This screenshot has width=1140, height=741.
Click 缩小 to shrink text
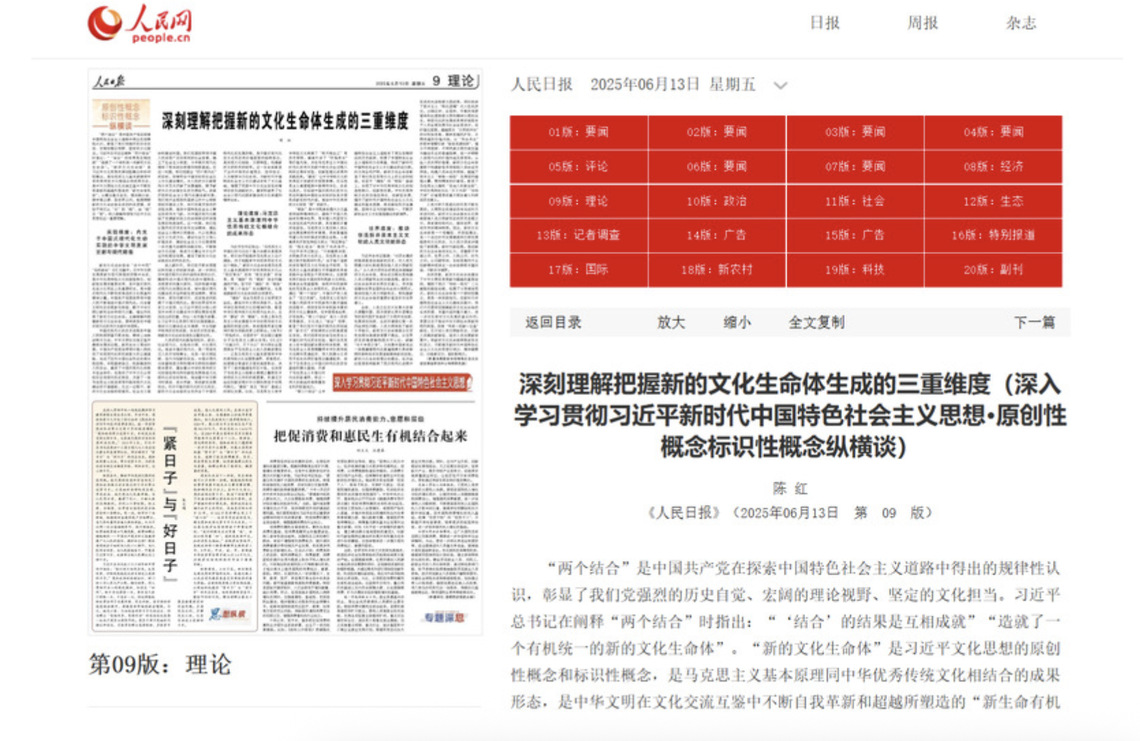[x=737, y=322]
